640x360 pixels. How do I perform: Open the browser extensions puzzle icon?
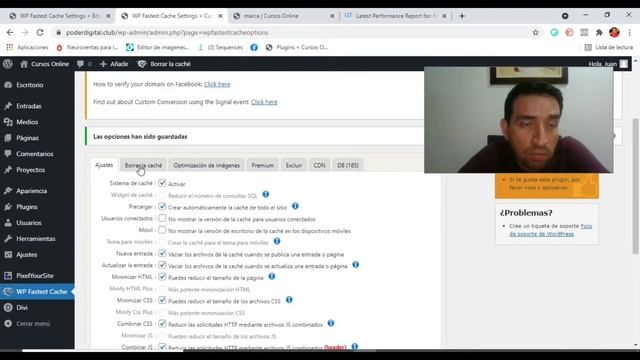(x=599, y=33)
